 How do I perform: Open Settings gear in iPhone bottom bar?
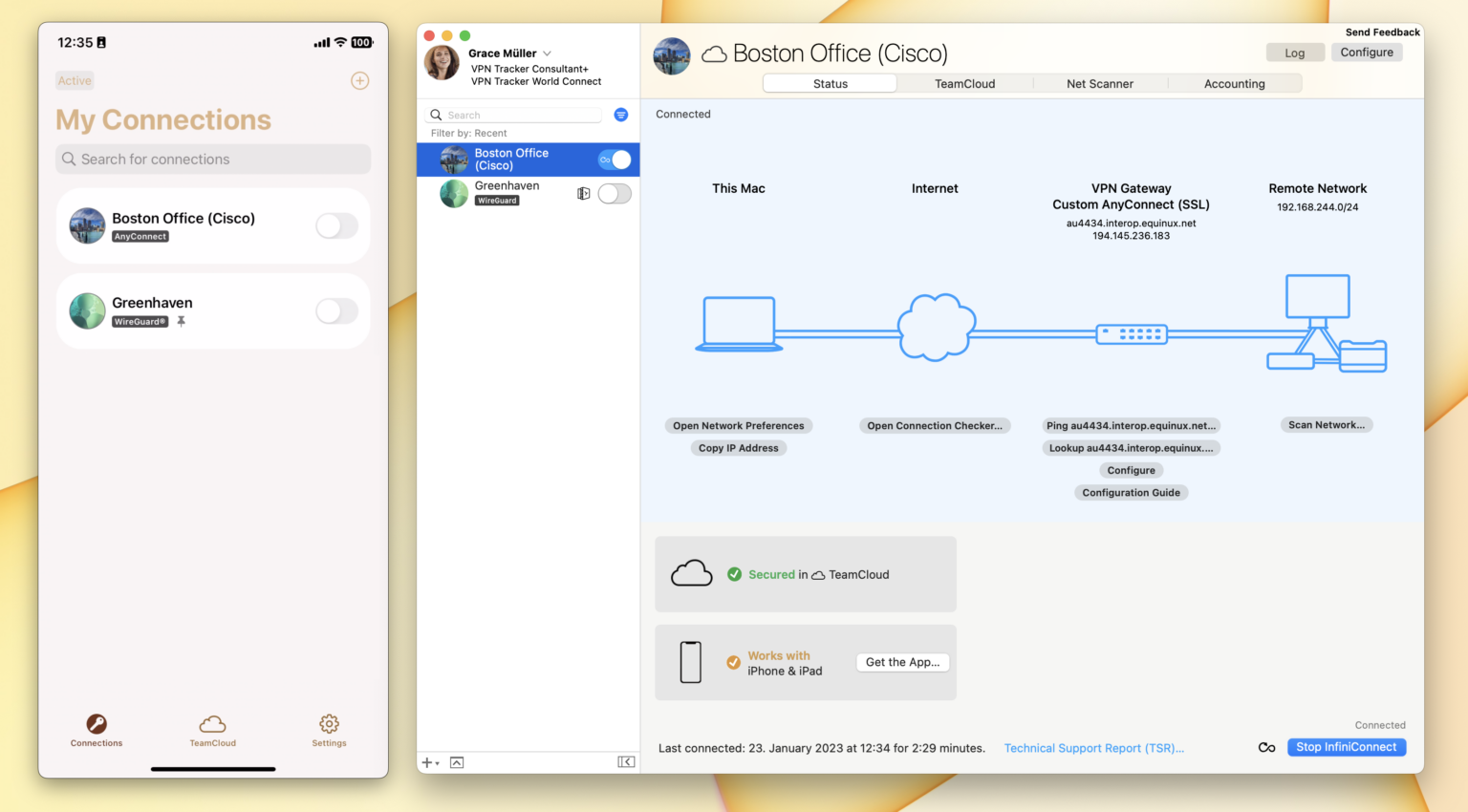pyautogui.click(x=329, y=730)
